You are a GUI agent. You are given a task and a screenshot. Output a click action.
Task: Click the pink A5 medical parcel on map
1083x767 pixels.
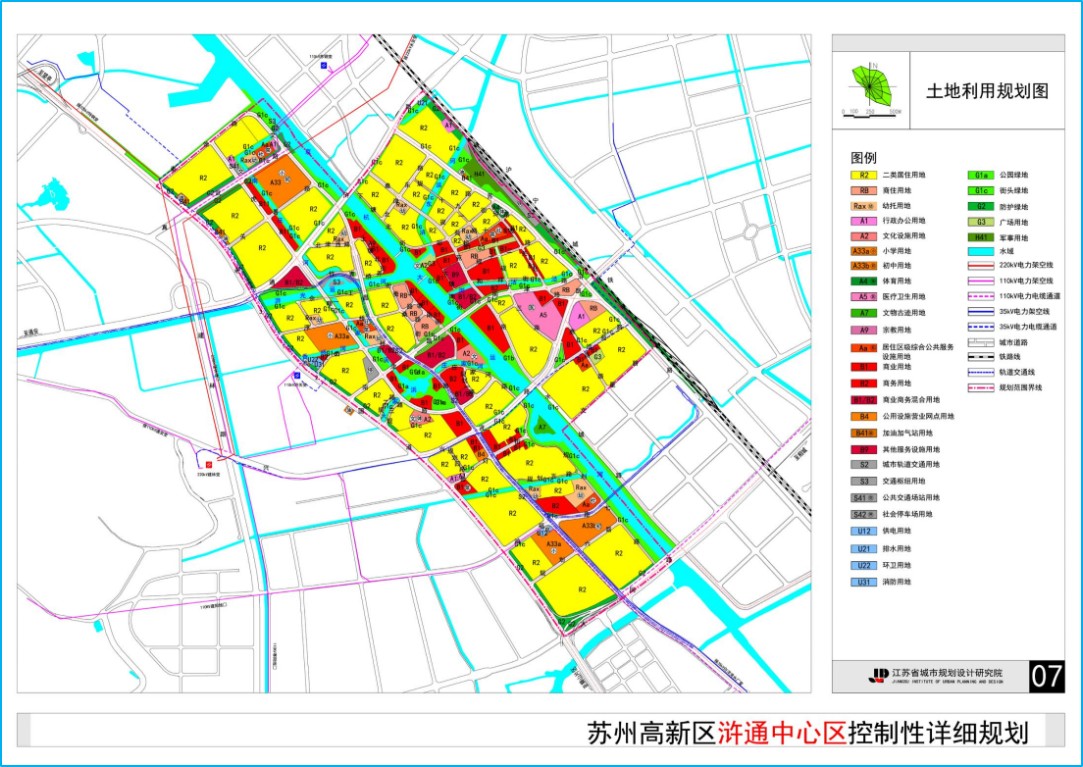click(x=542, y=315)
